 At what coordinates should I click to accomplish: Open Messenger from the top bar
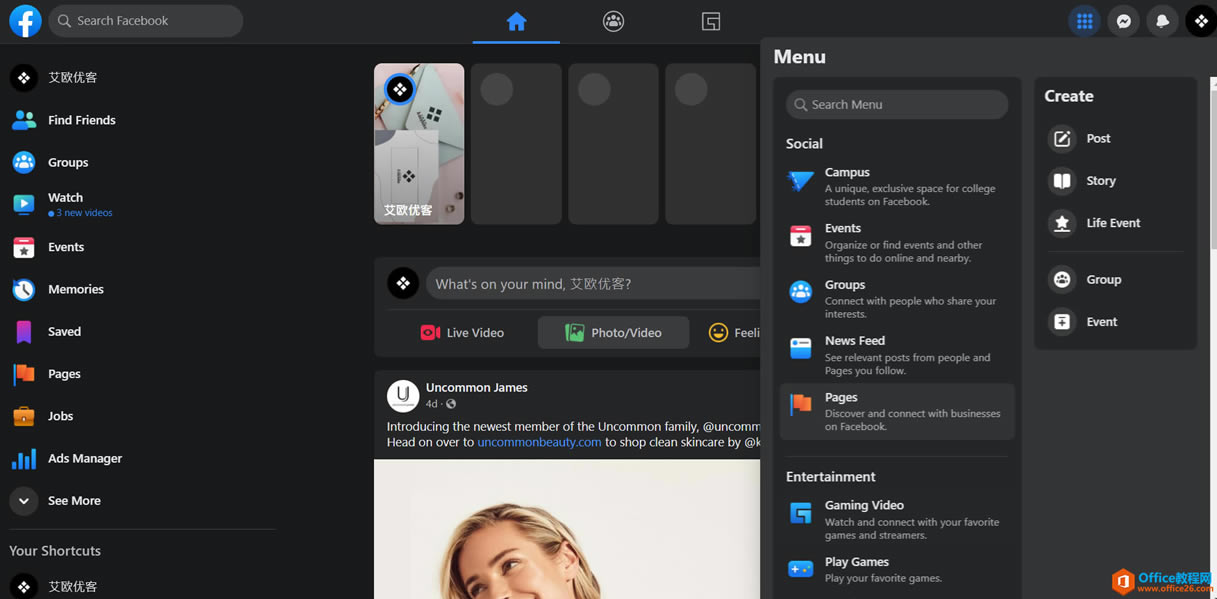(x=1124, y=21)
